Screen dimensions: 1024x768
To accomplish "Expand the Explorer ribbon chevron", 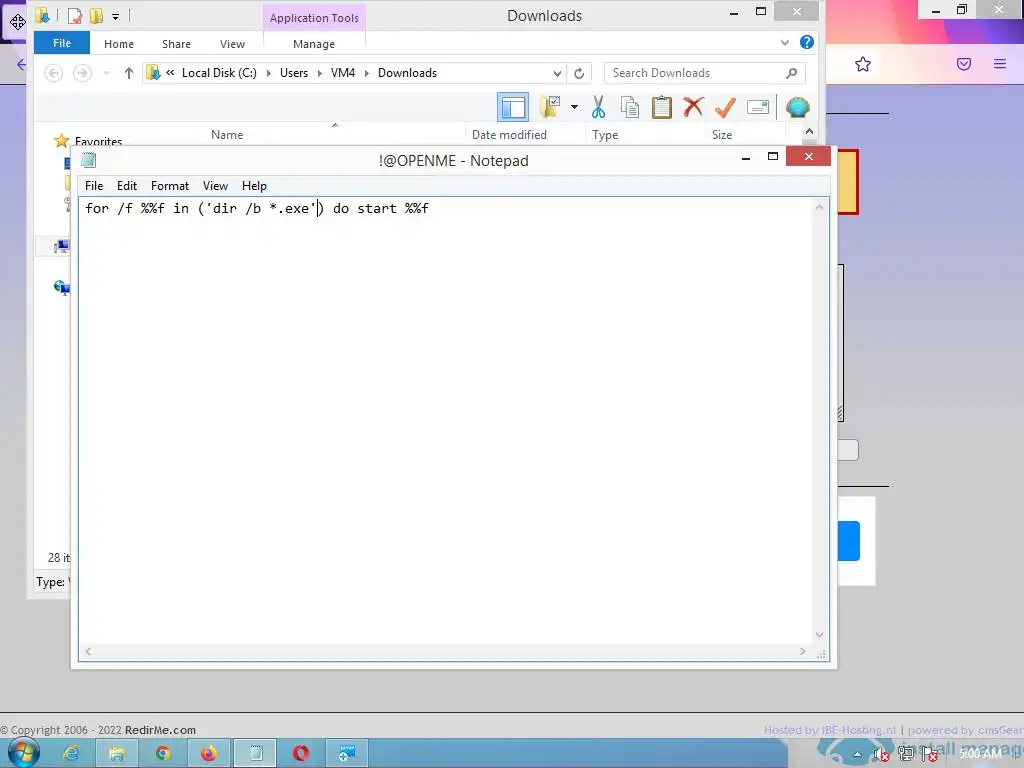I will (784, 43).
